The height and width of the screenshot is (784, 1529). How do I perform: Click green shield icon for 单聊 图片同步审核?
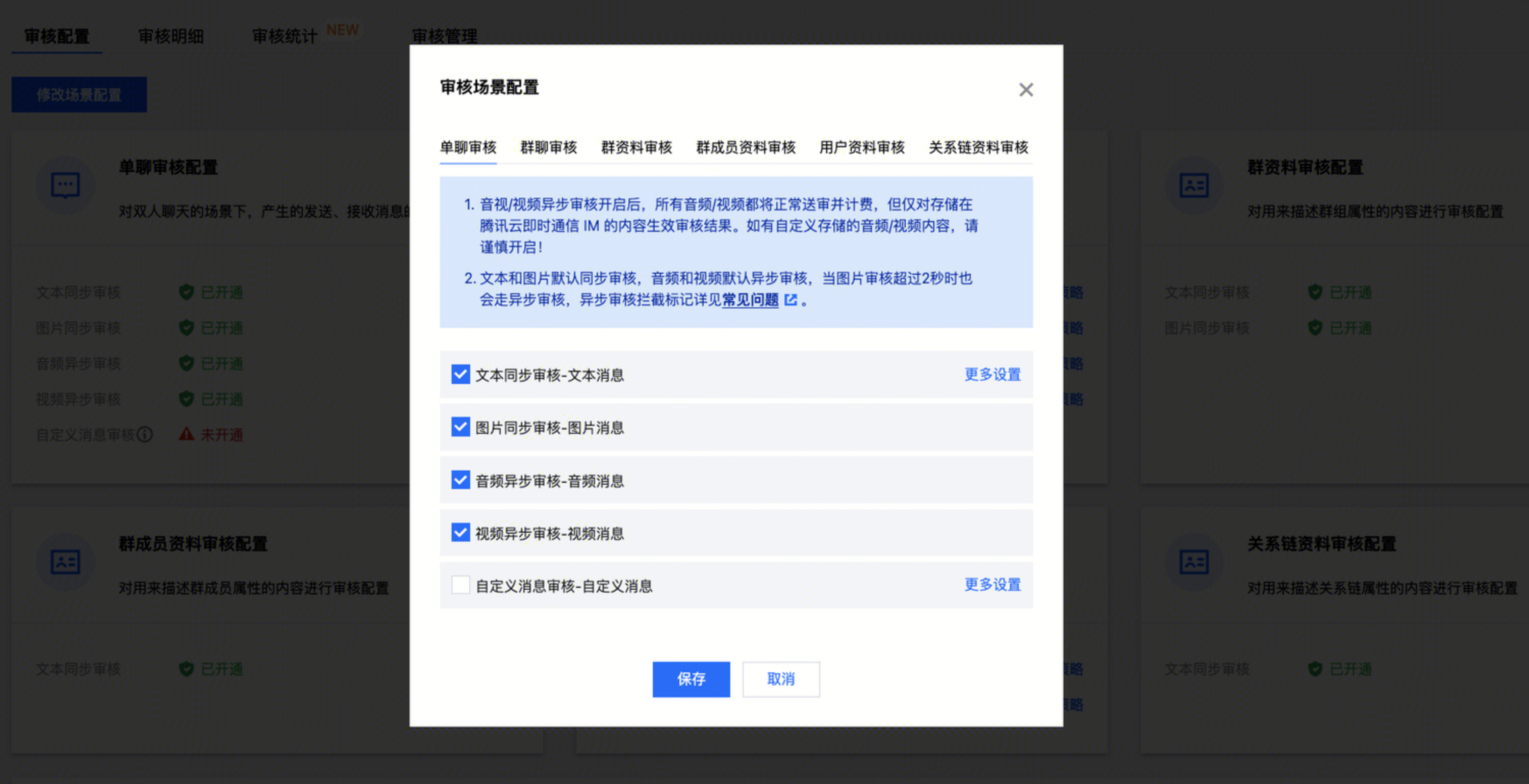tap(186, 327)
